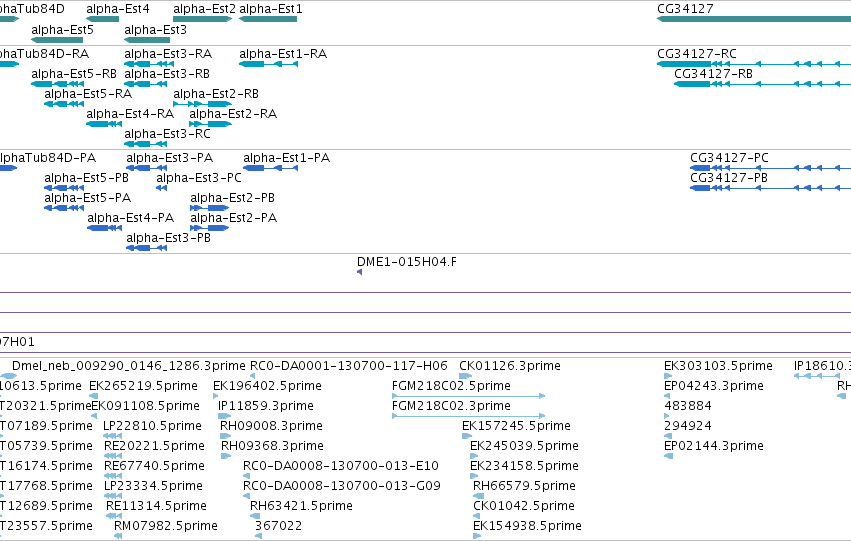Click the alpha-Est1 gene label
The image size is (851, 541).
(271, 9)
